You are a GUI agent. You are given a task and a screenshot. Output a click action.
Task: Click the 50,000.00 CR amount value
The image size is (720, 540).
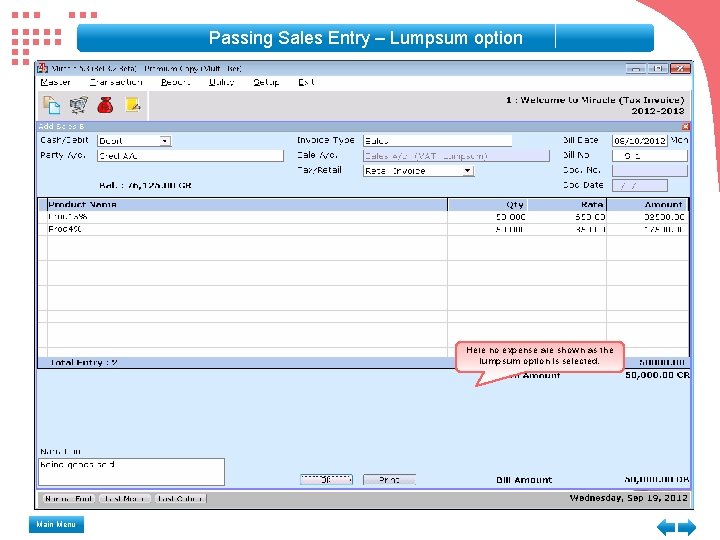(657, 375)
